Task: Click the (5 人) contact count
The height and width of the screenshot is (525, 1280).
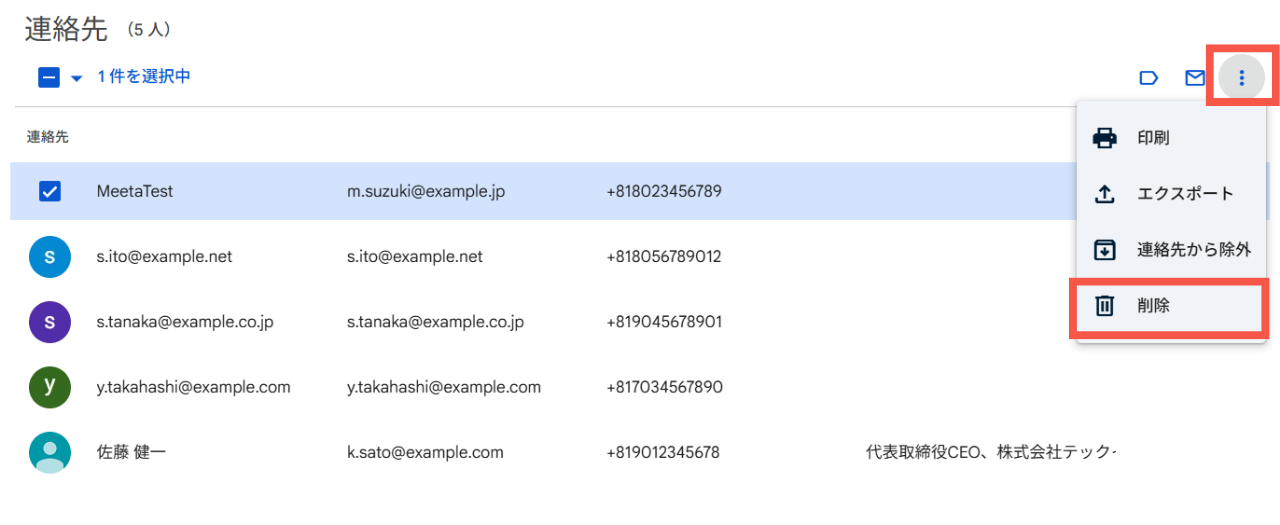Action: coord(150,31)
